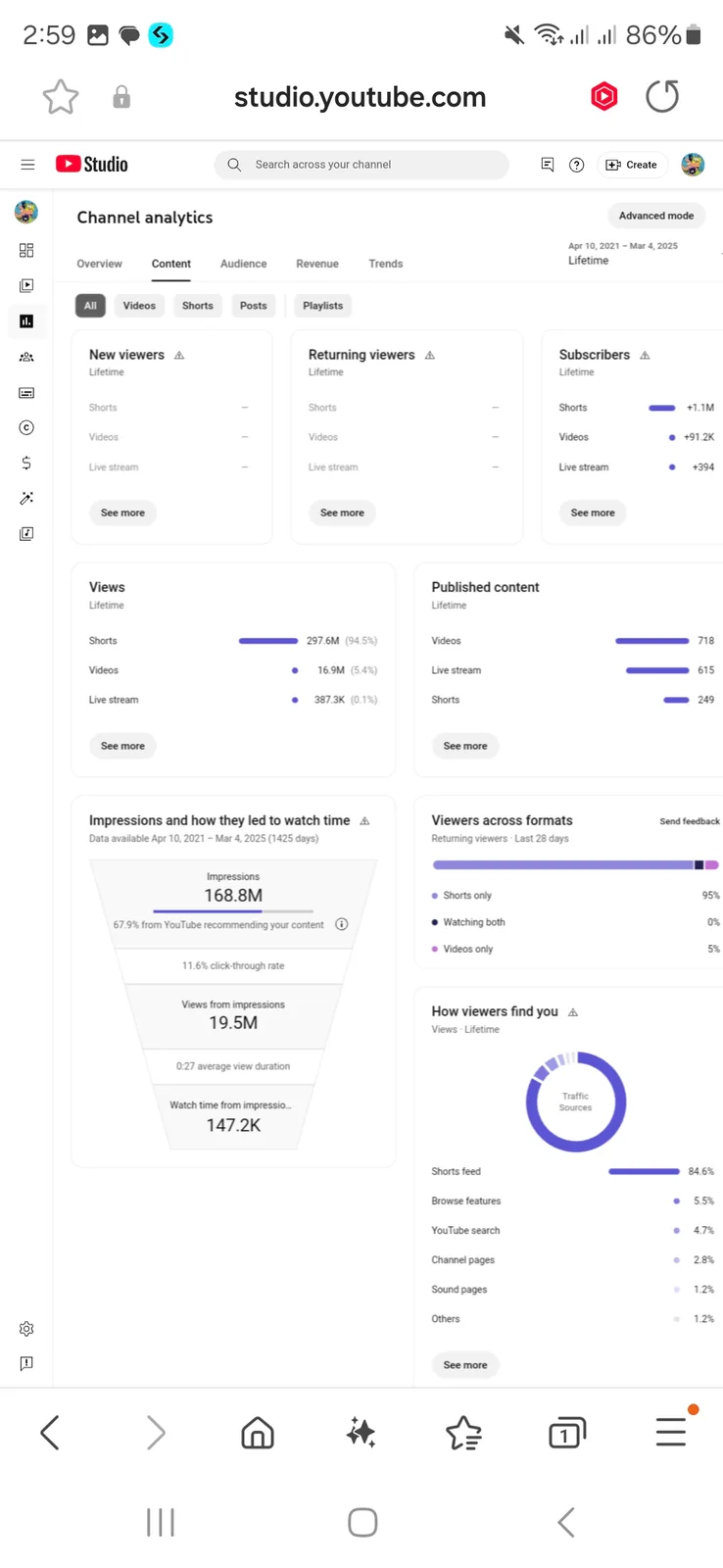Viewport: 723px width, 1568px height.
Task: Reload the page with refresh icon
Action: click(662, 96)
